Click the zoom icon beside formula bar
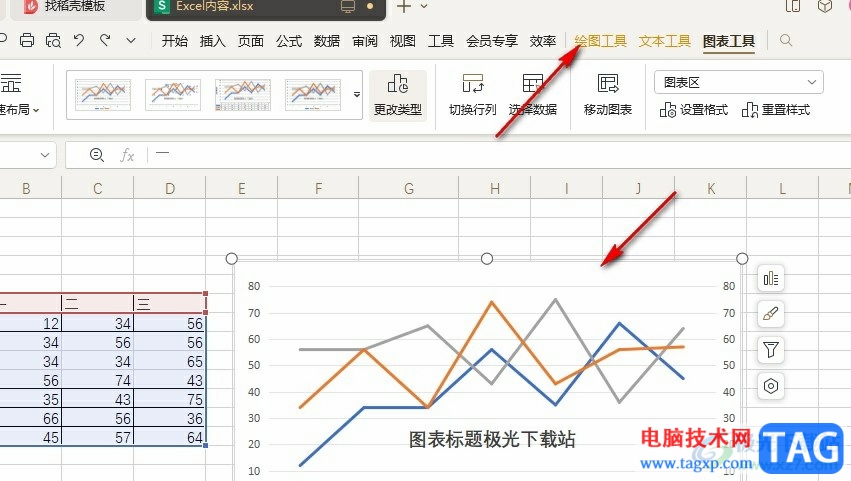The width and height of the screenshot is (851, 481). (97, 155)
